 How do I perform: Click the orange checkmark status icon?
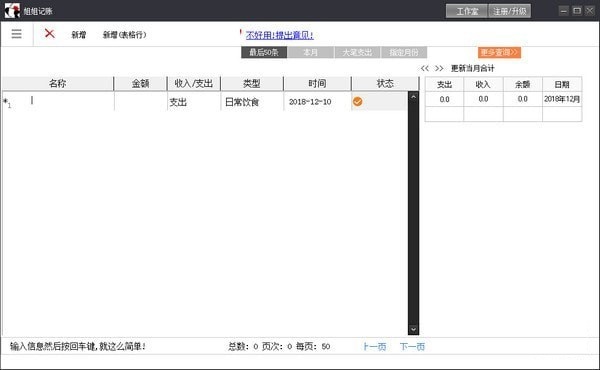tap(357, 101)
